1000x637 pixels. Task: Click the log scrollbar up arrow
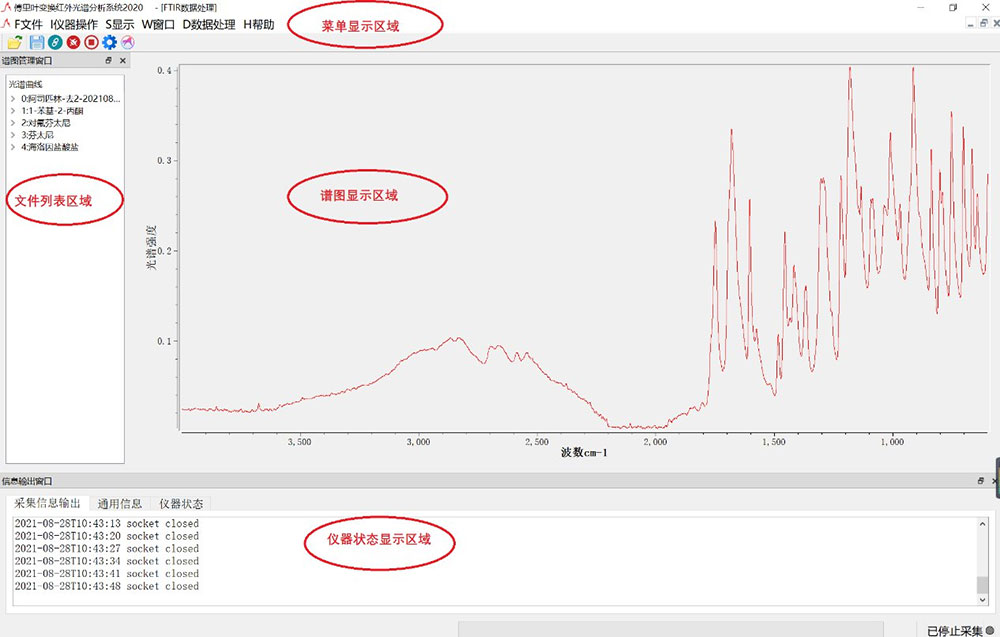click(x=982, y=524)
